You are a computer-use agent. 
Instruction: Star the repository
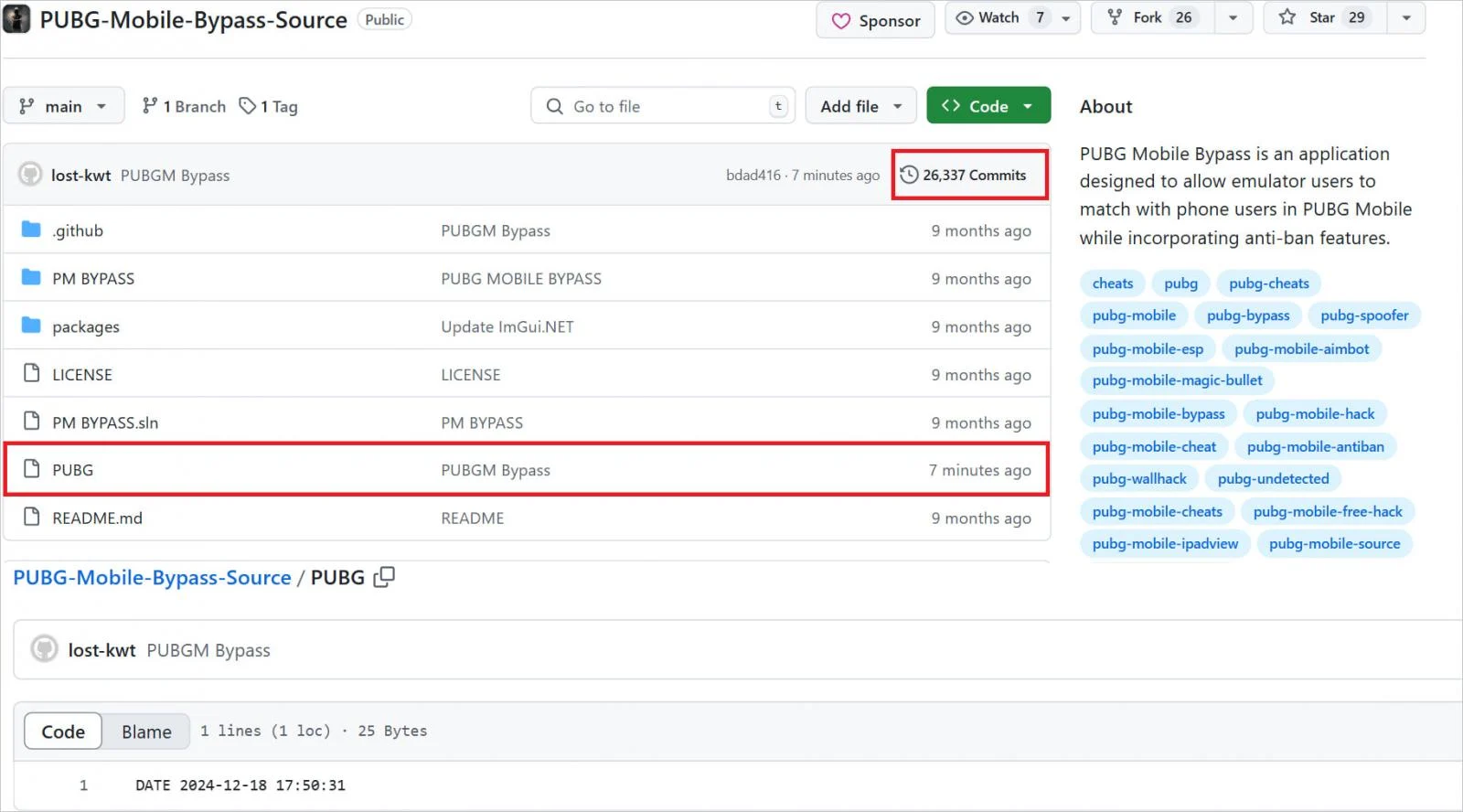(x=1325, y=17)
